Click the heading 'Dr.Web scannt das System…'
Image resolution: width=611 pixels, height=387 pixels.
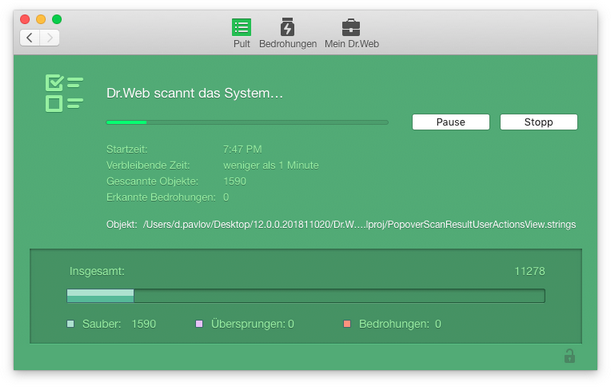(194, 93)
